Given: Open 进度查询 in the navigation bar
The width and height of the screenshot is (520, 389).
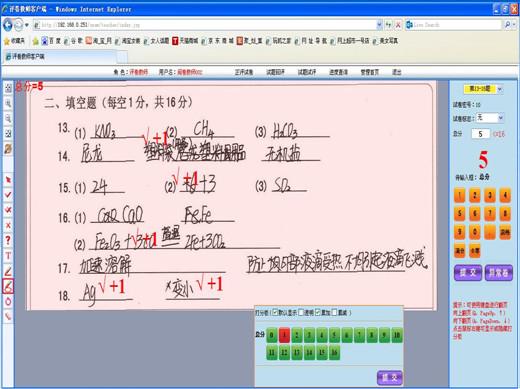Looking at the screenshot, I should [338, 72].
